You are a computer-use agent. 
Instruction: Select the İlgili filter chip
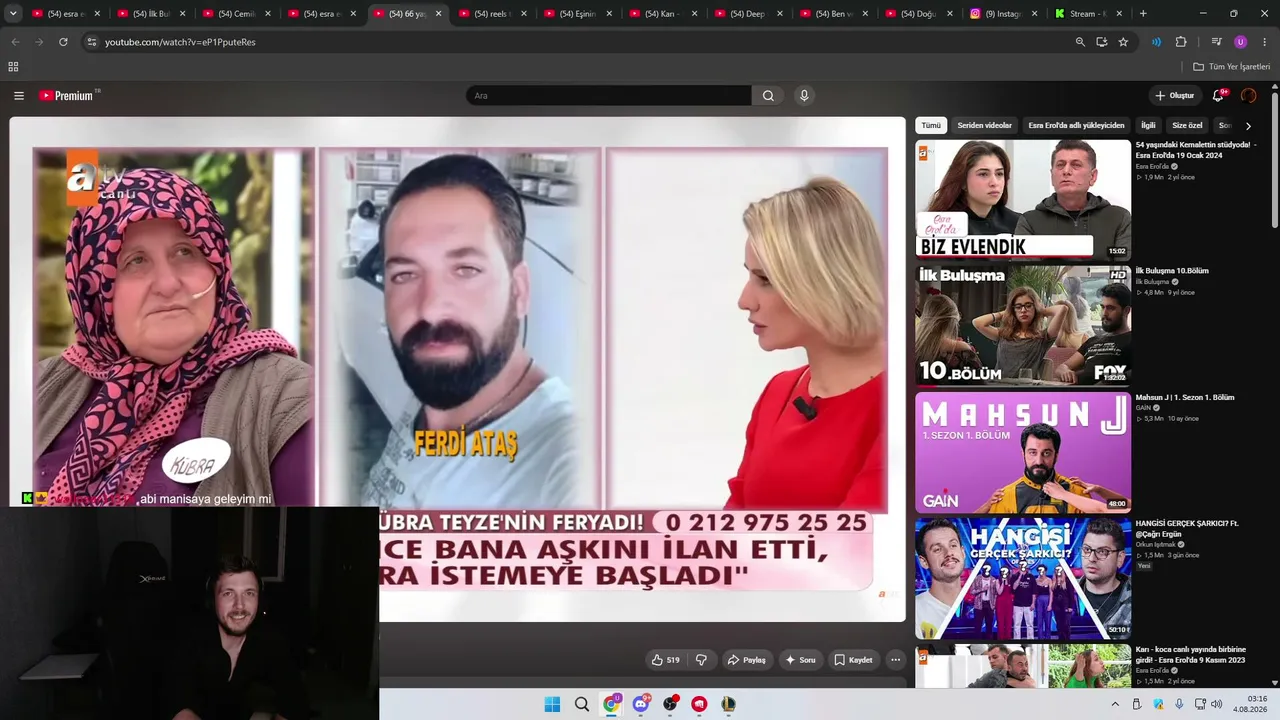[1148, 126]
